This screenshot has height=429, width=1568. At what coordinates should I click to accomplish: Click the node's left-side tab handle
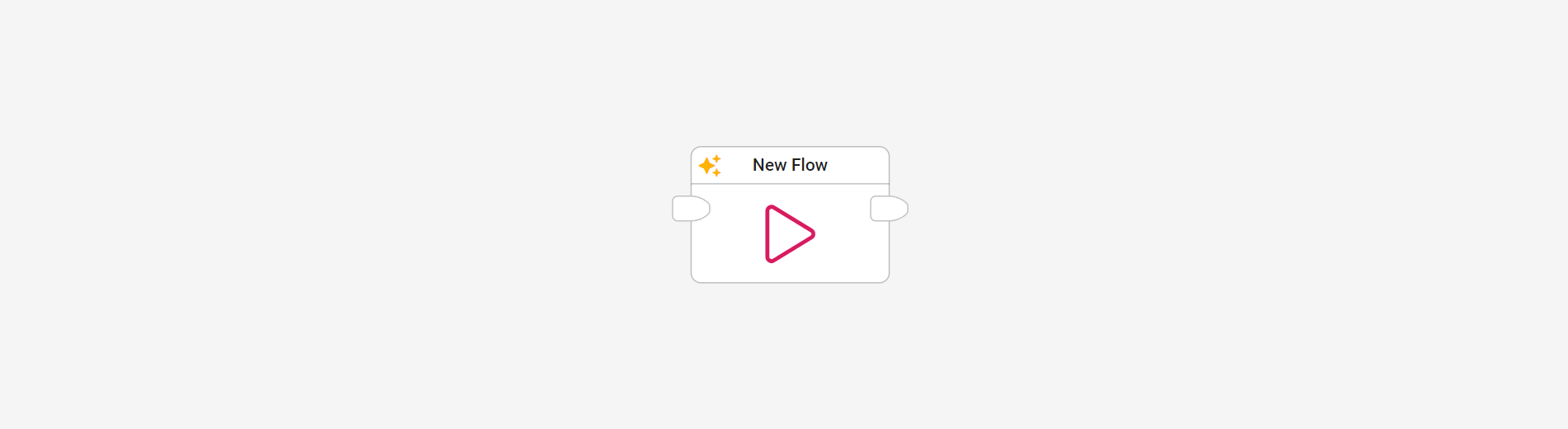pyautogui.click(x=691, y=209)
